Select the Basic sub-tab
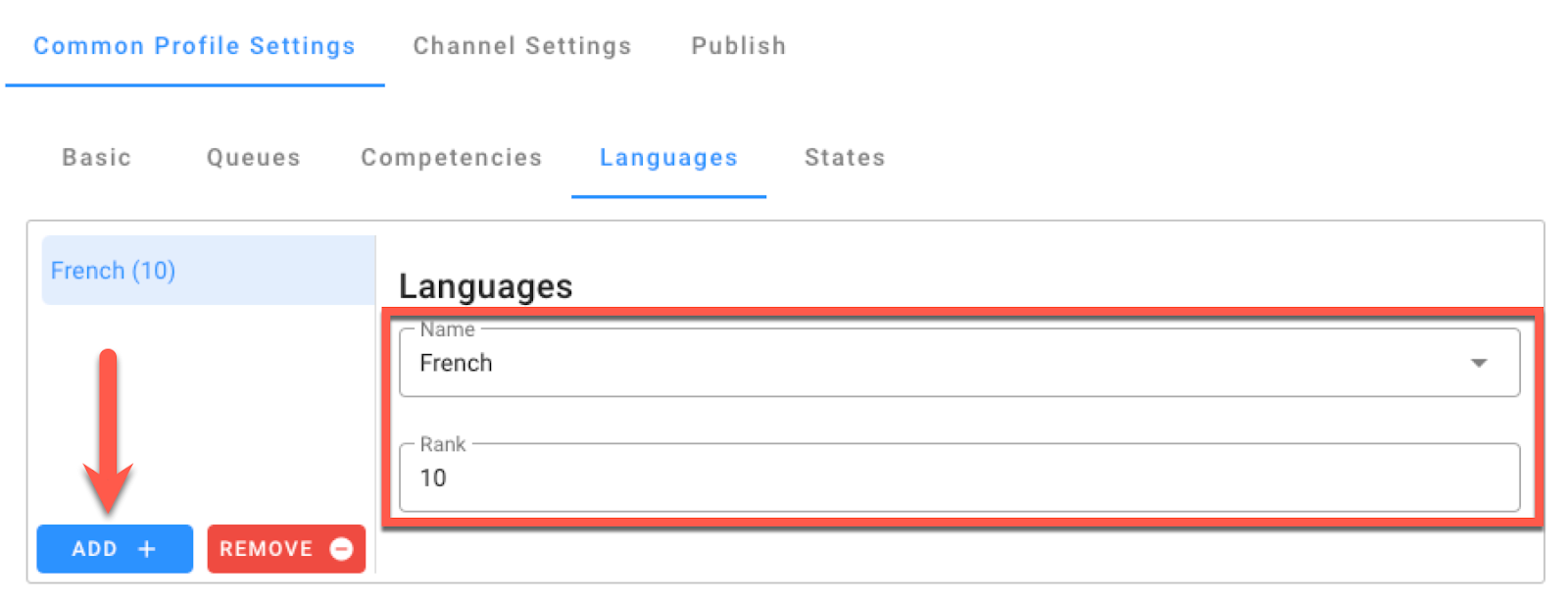The height and width of the screenshot is (603, 1568). coord(97,158)
